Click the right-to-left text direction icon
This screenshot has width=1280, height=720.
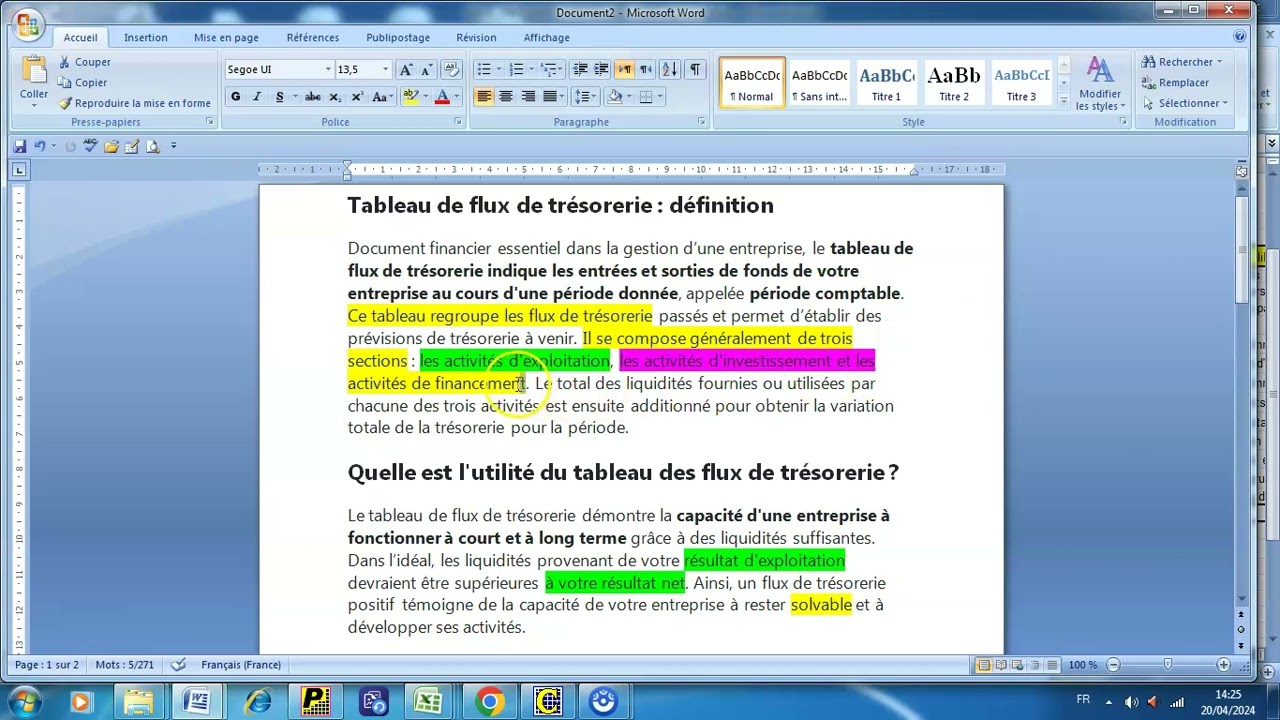tap(645, 69)
